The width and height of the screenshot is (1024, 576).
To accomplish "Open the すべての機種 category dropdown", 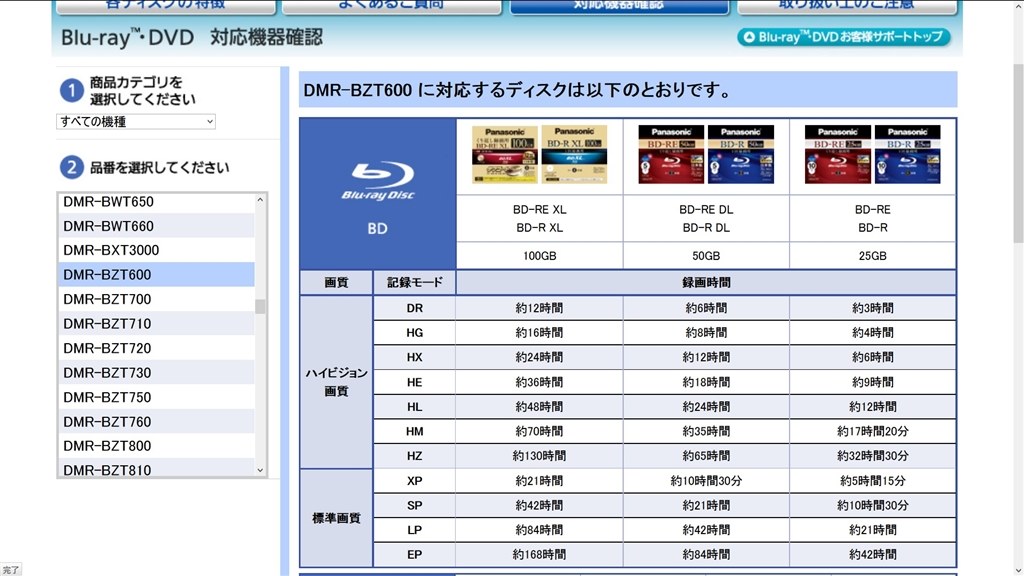I will click(x=136, y=121).
